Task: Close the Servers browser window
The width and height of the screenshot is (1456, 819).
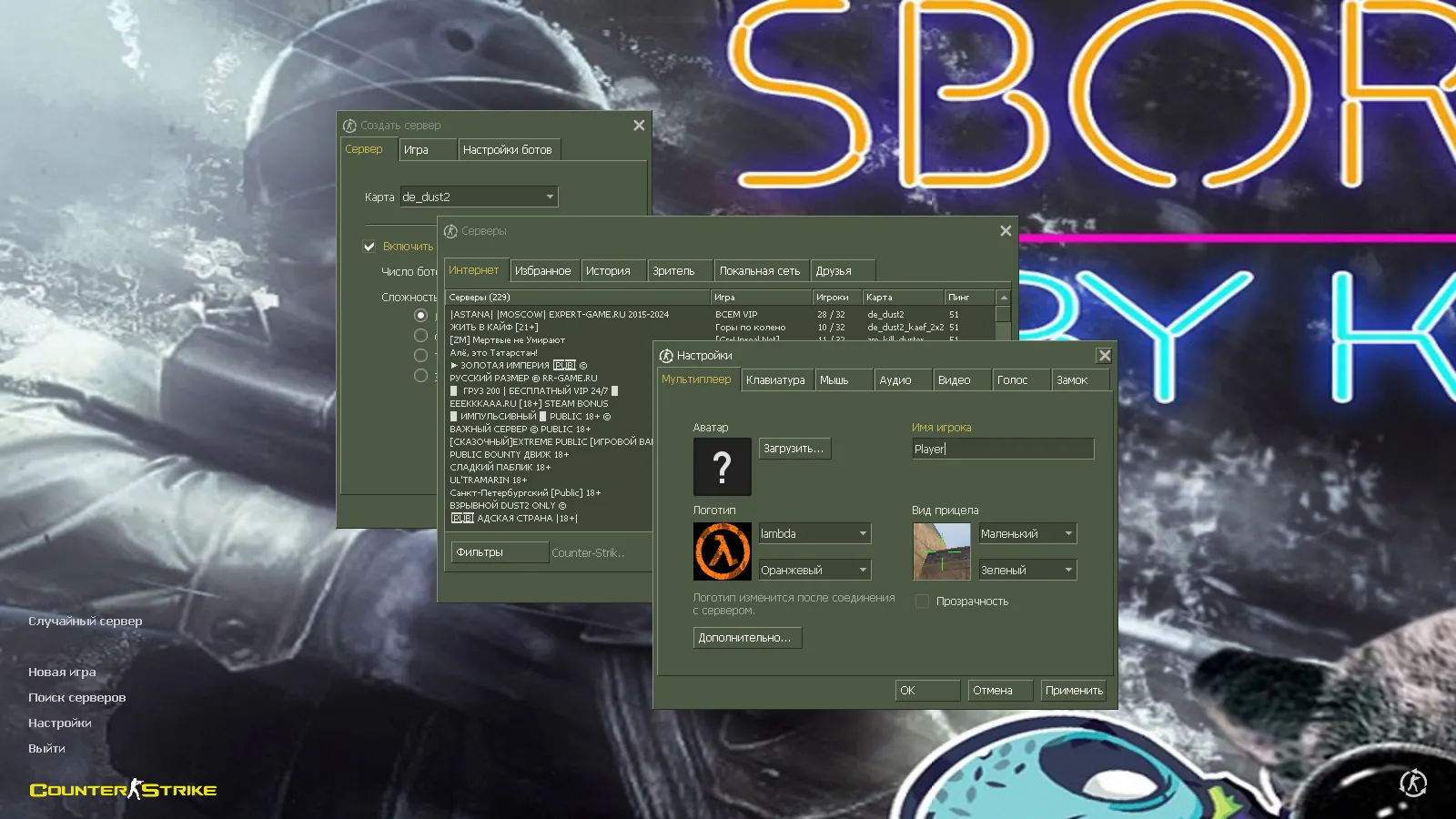Action: coord(1006,231)
